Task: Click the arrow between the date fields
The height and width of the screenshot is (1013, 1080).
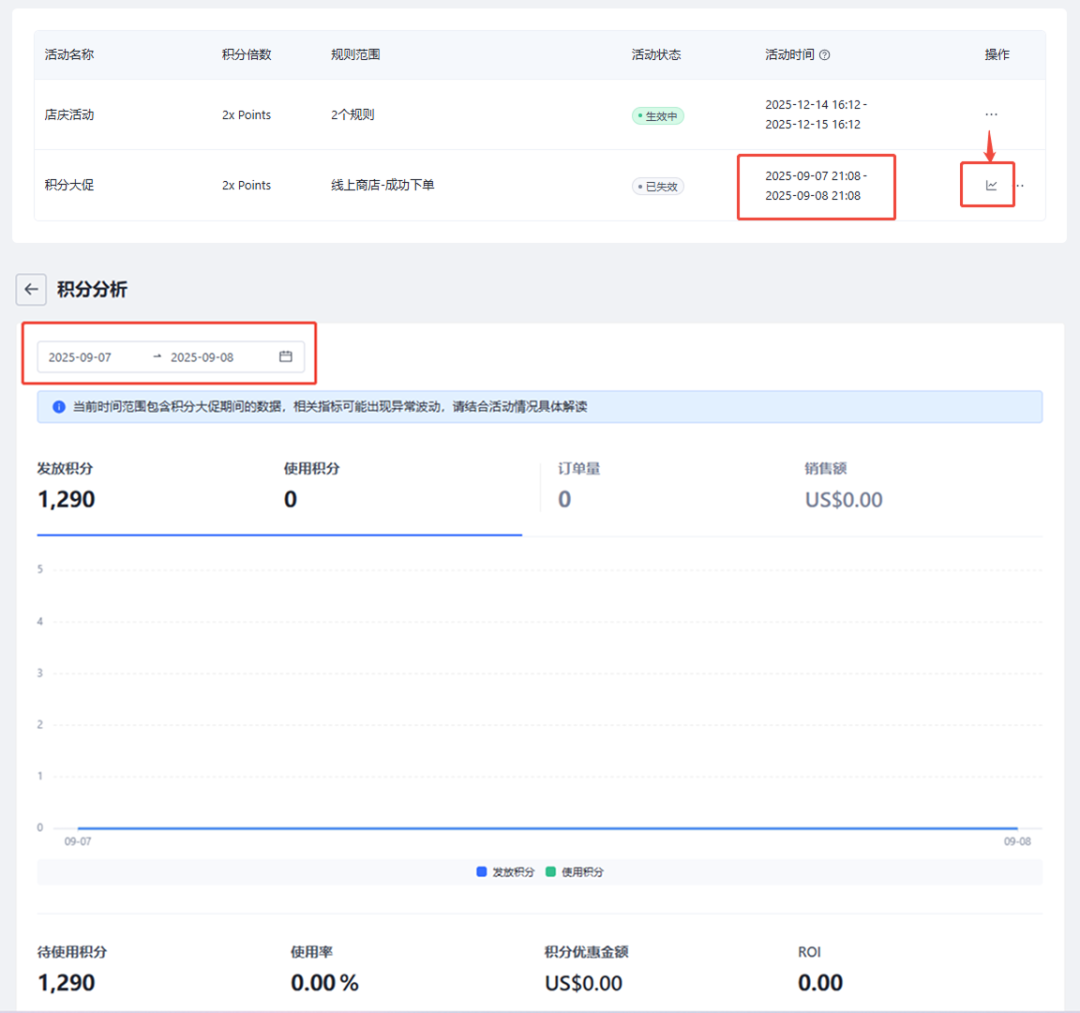Action: [157, 357]
